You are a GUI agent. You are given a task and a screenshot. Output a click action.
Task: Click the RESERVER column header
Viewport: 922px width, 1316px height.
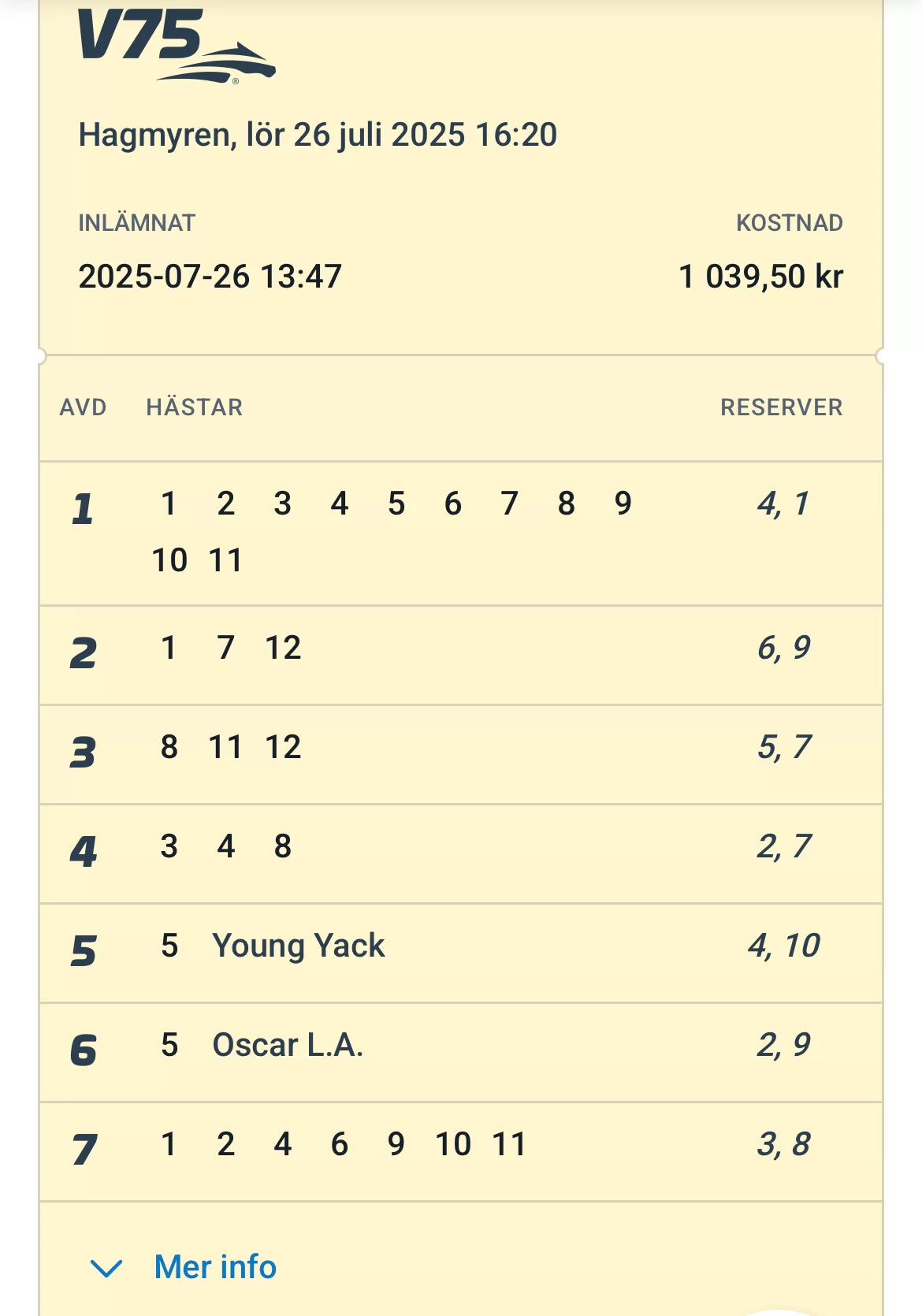click(x=781, y=407)
